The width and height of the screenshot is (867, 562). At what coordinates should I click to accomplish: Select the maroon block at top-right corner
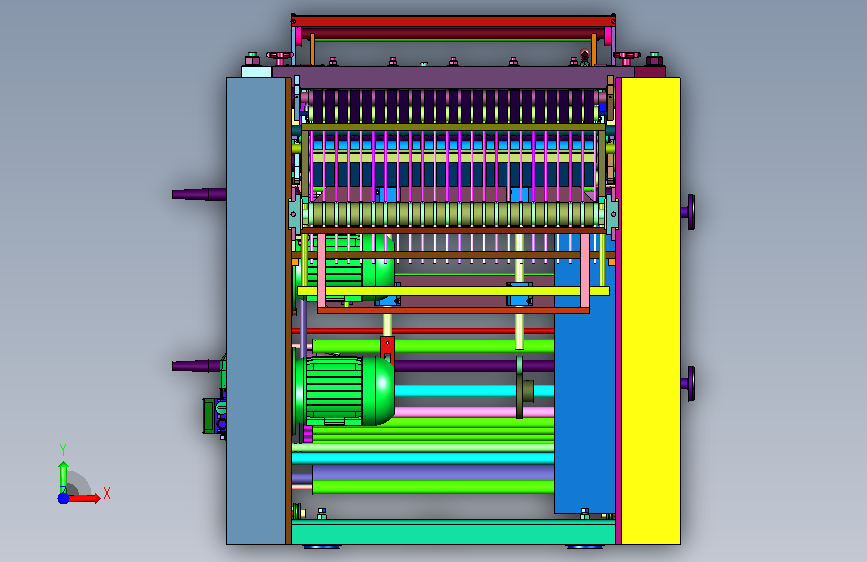pos(650,71)
